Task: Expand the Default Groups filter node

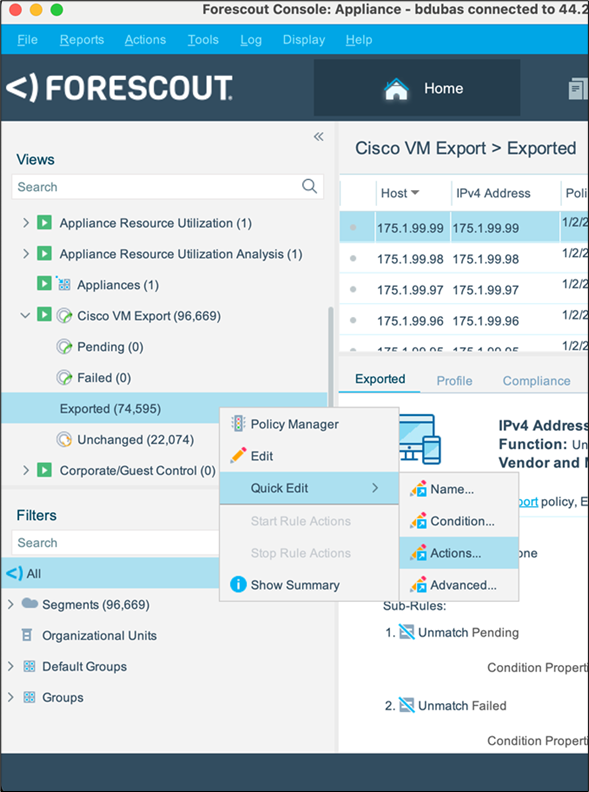Action: click(x=11, y=666)
